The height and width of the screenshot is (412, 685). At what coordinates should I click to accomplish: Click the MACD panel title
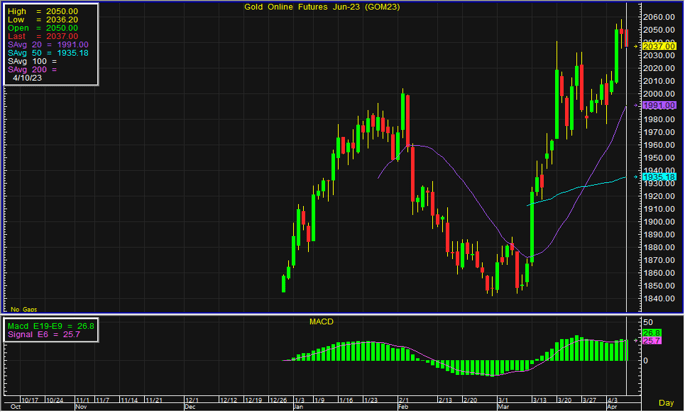click(319, 320)
